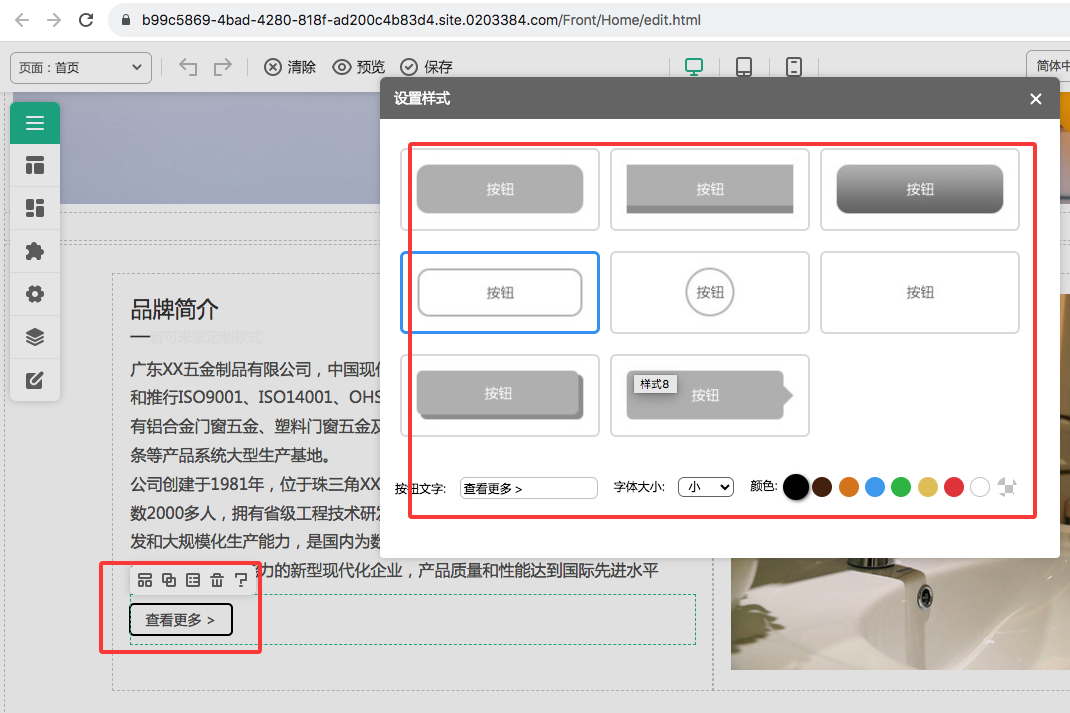This screenshot has height=713, width=1070.
Task: Select the circular button style option
Action: [x=710, y=293]
